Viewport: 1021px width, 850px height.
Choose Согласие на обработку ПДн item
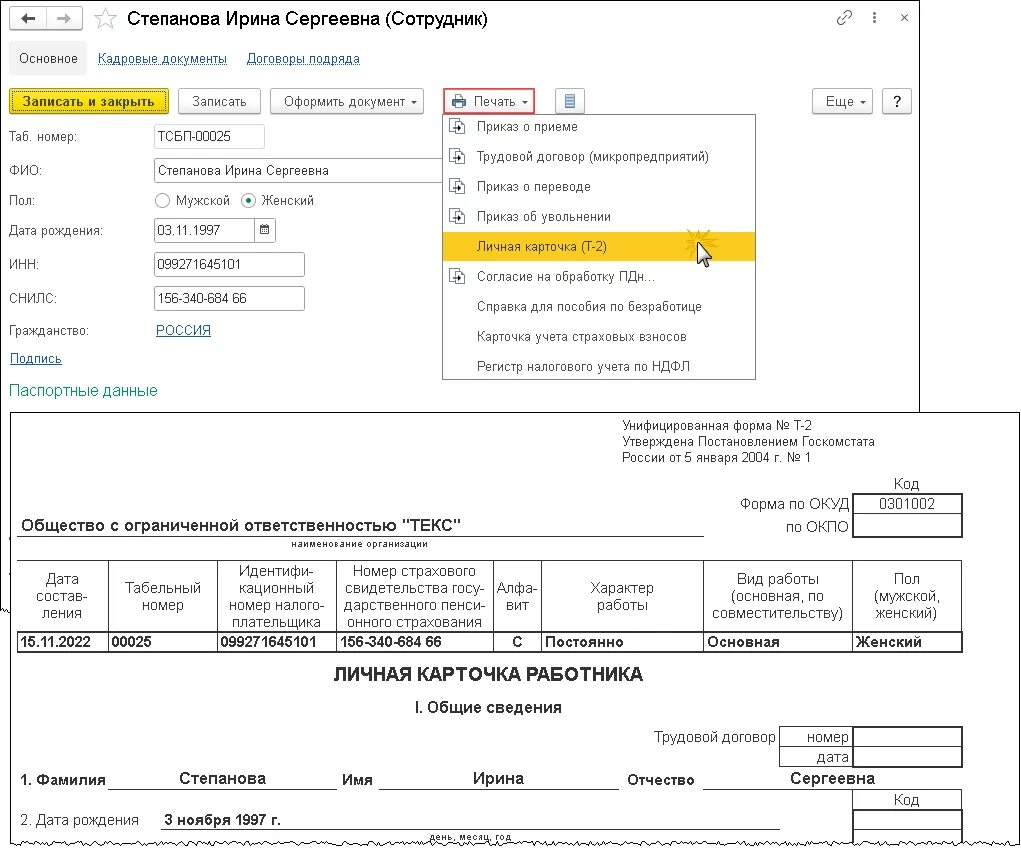(599, 277)
